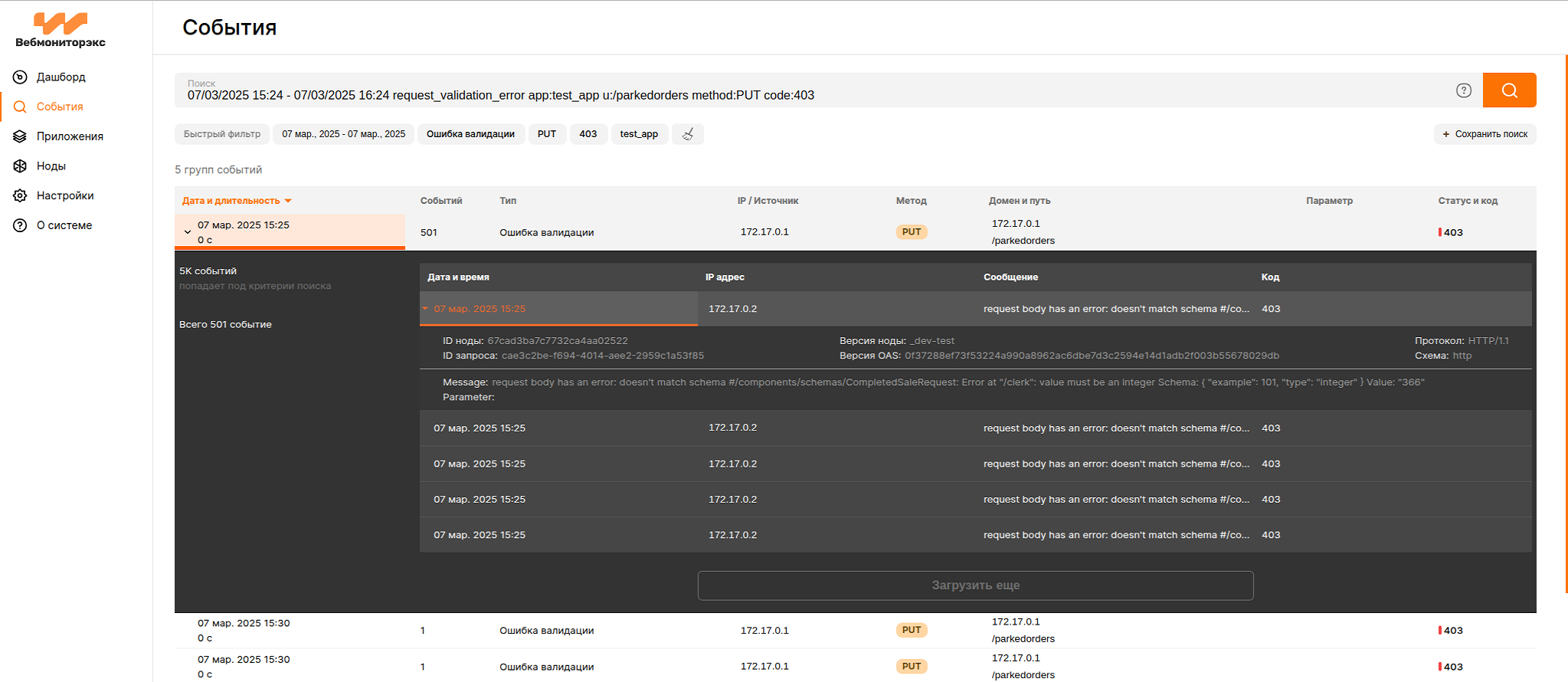
Task: Open Дашборд from the sidebar
Action: point(61,77)
